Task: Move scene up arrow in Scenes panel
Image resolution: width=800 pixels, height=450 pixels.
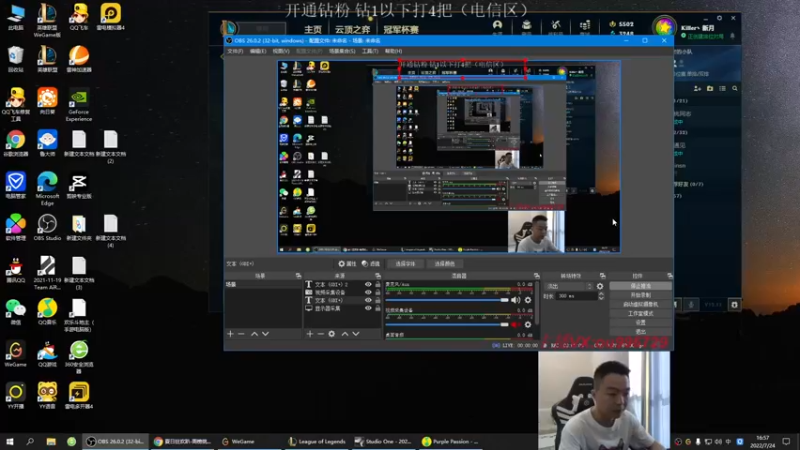Action: point(254,334)
